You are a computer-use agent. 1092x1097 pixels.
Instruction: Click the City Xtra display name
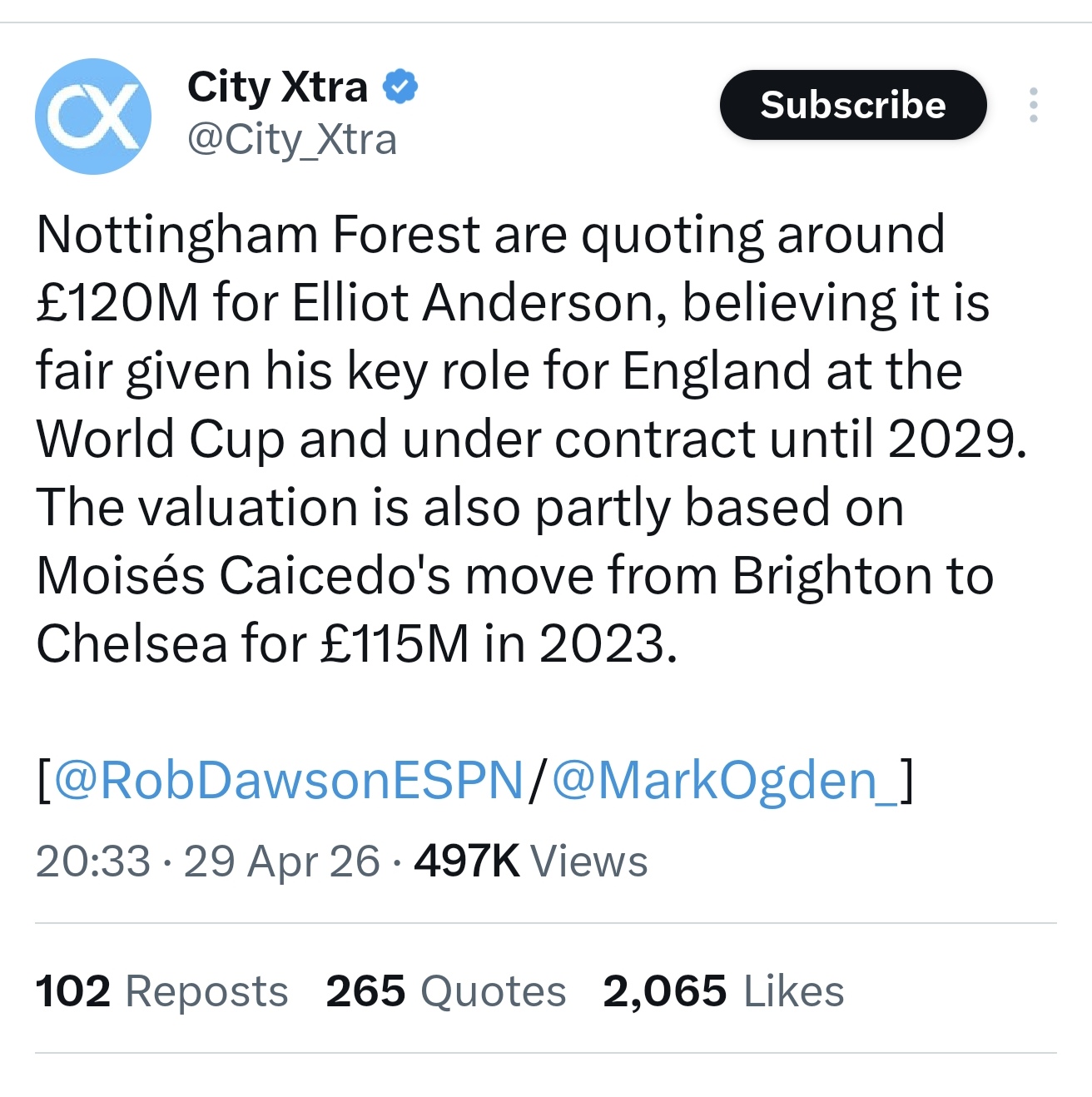click(x=277, y=87)
